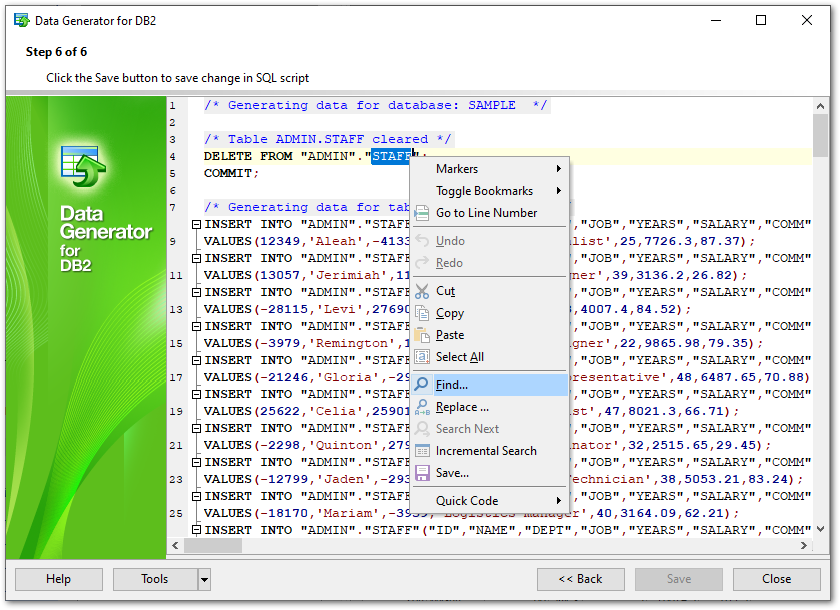The image size is (840, 610).
Task: Click the value 'Mariam' on line 25
Action: (344, 514)
